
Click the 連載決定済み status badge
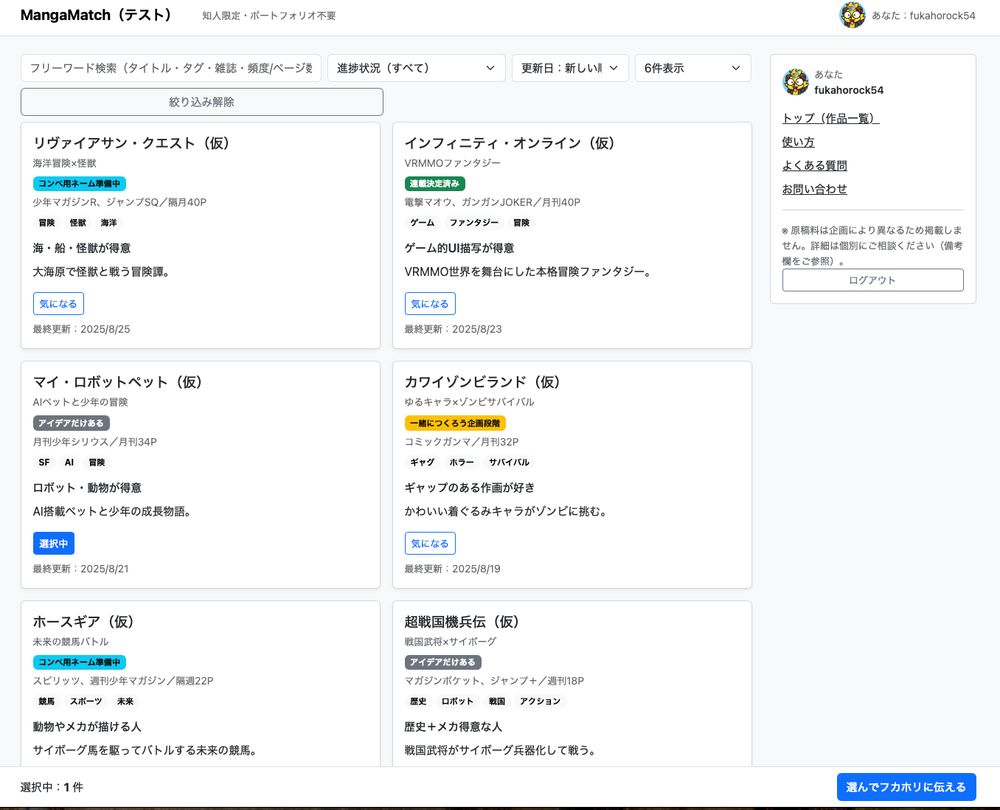click(x=435, y=184)
